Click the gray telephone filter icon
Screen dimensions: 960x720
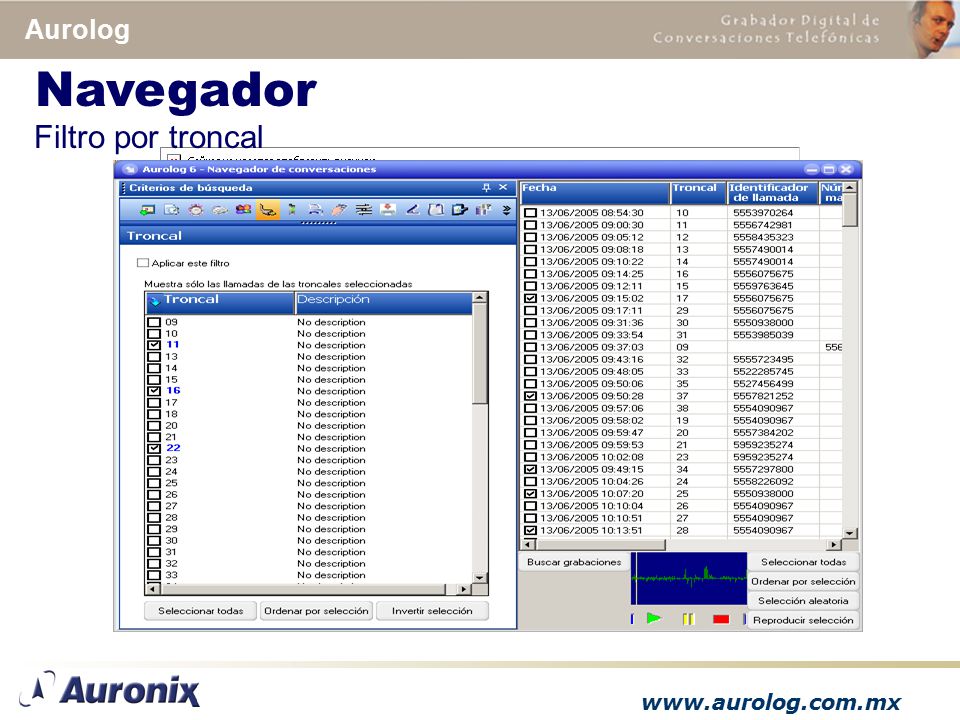[220, 210]
